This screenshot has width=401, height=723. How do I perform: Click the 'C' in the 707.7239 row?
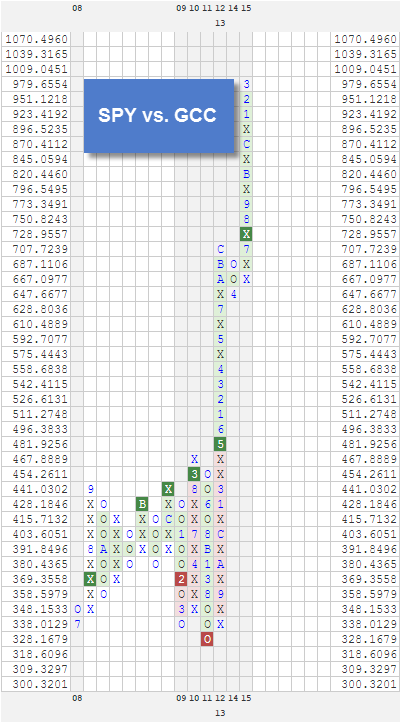[220, 249]
